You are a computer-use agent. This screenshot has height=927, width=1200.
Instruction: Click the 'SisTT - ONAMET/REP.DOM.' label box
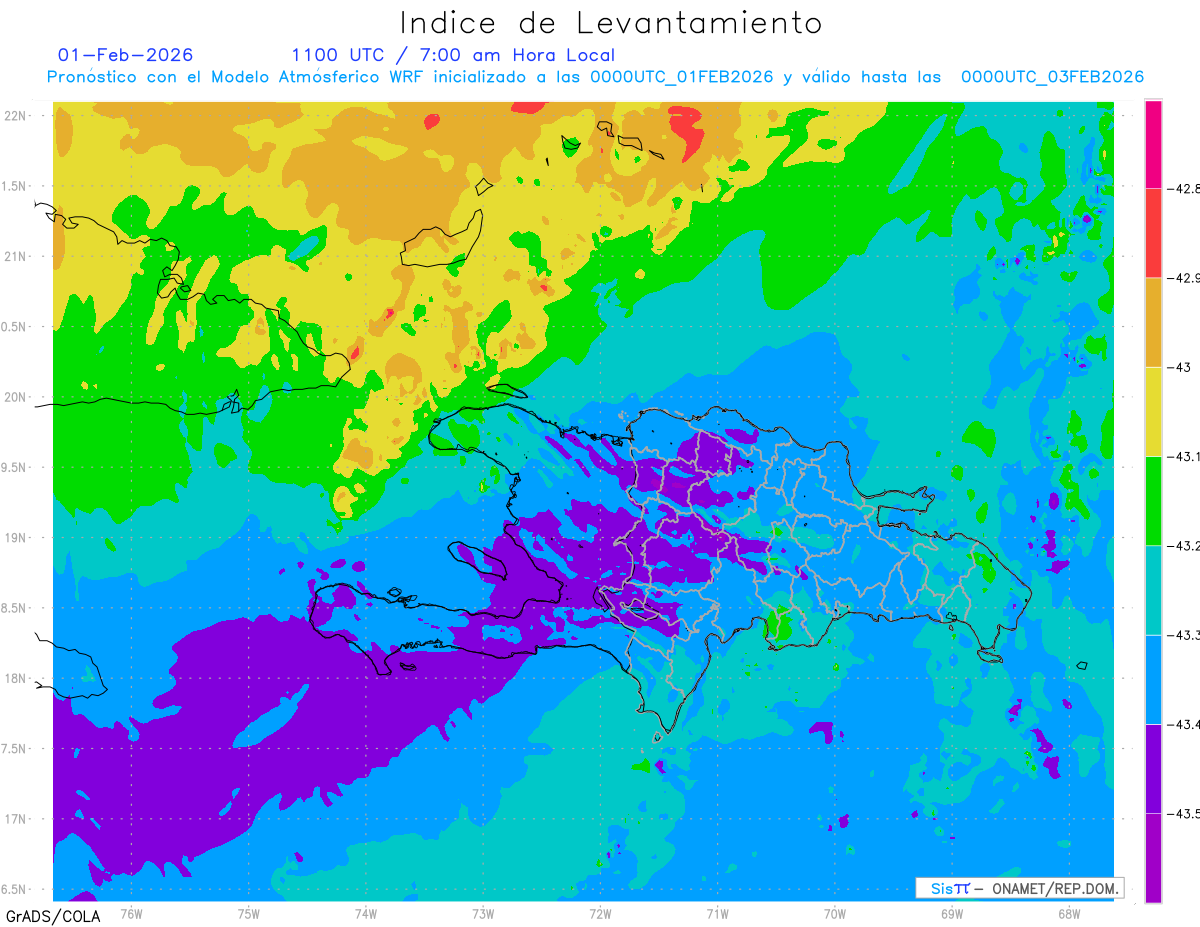[x=1019, y=888]
